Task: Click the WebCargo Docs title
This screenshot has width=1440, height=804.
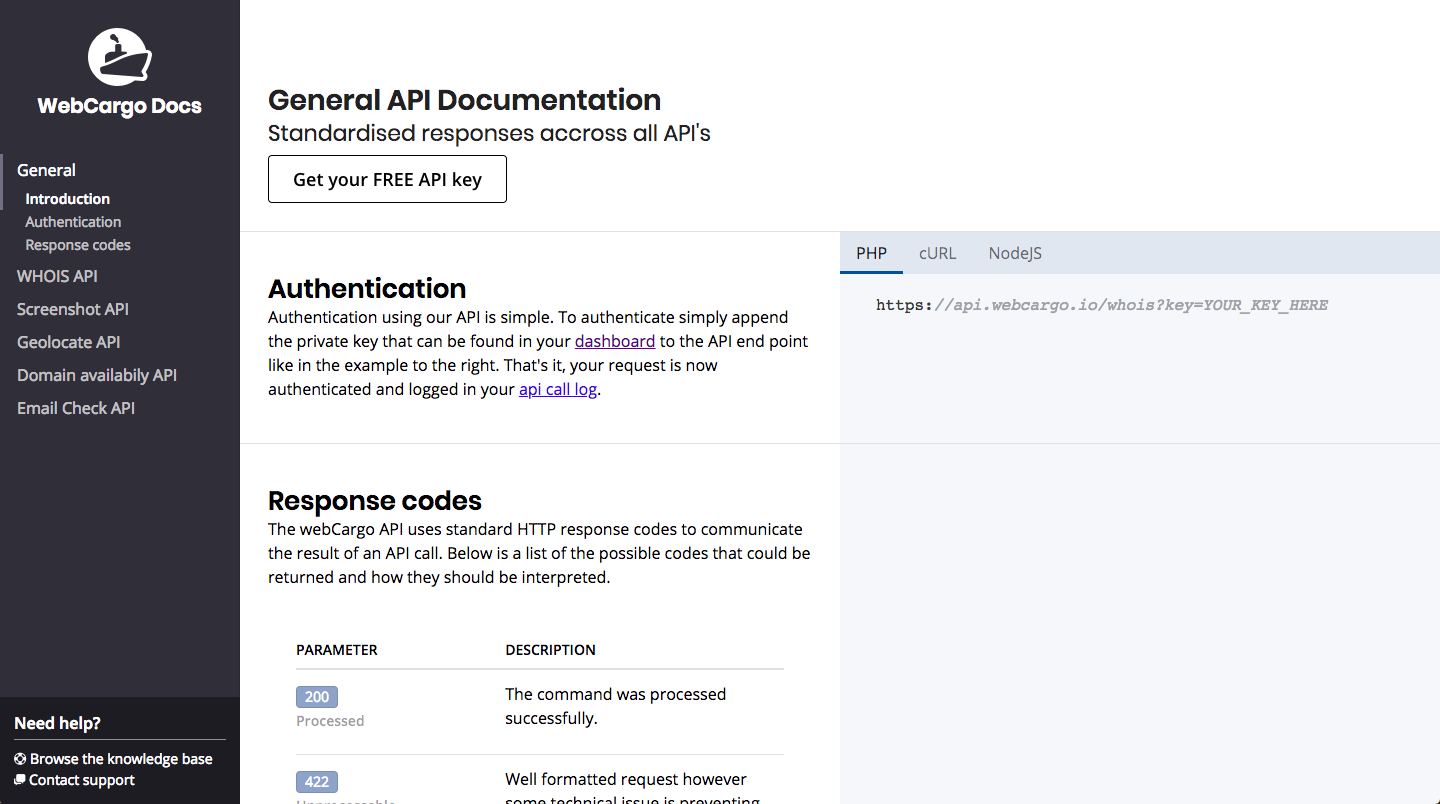Action: (119, 106)
